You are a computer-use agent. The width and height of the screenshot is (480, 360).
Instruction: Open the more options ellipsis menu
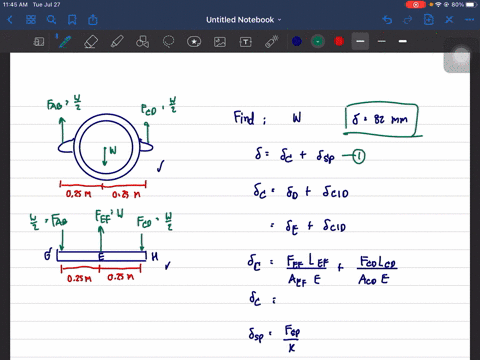tap(470, 20)
